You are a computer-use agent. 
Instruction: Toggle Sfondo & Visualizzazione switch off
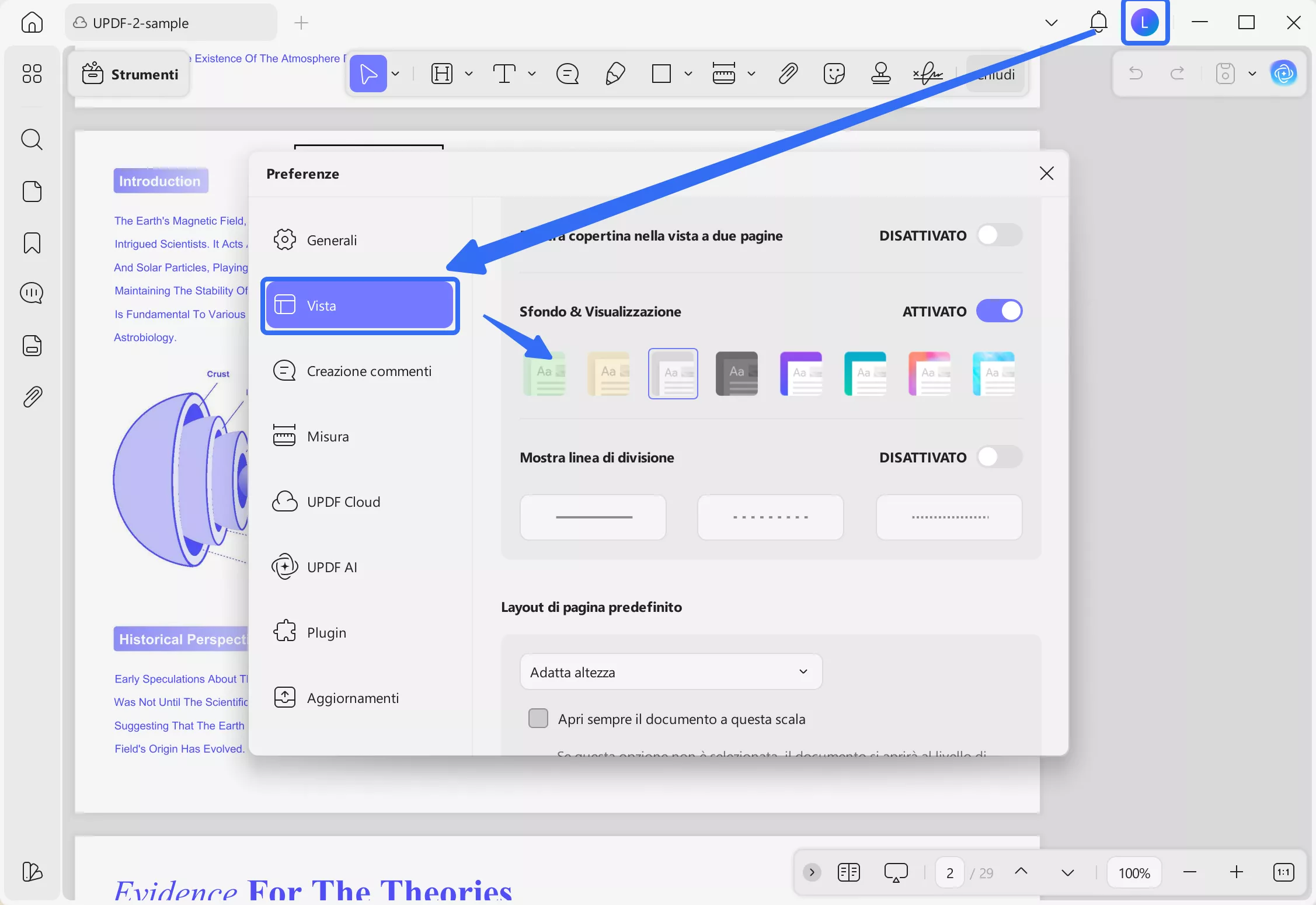point(1000,311)
